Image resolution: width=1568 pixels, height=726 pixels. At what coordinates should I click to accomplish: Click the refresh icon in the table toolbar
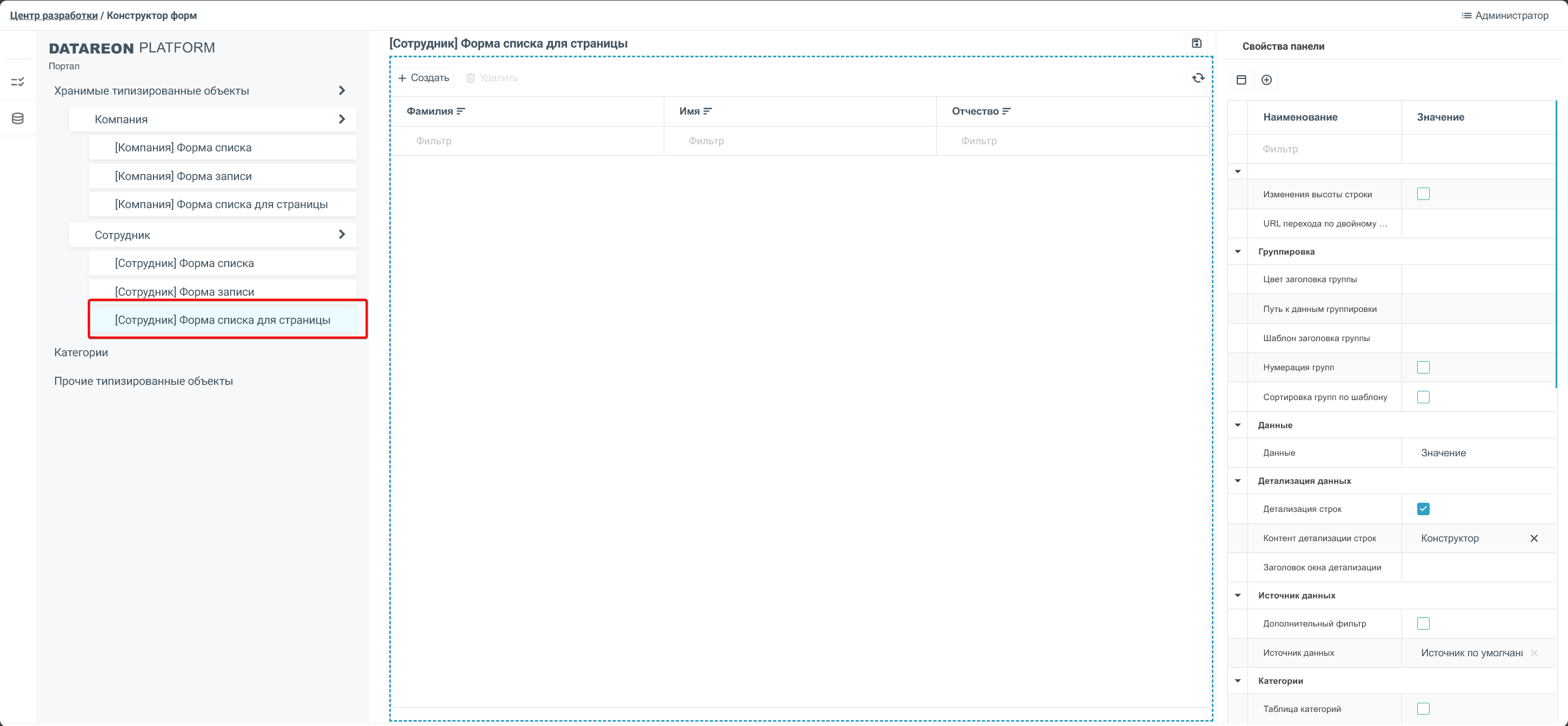click(x=1198, y=78)
